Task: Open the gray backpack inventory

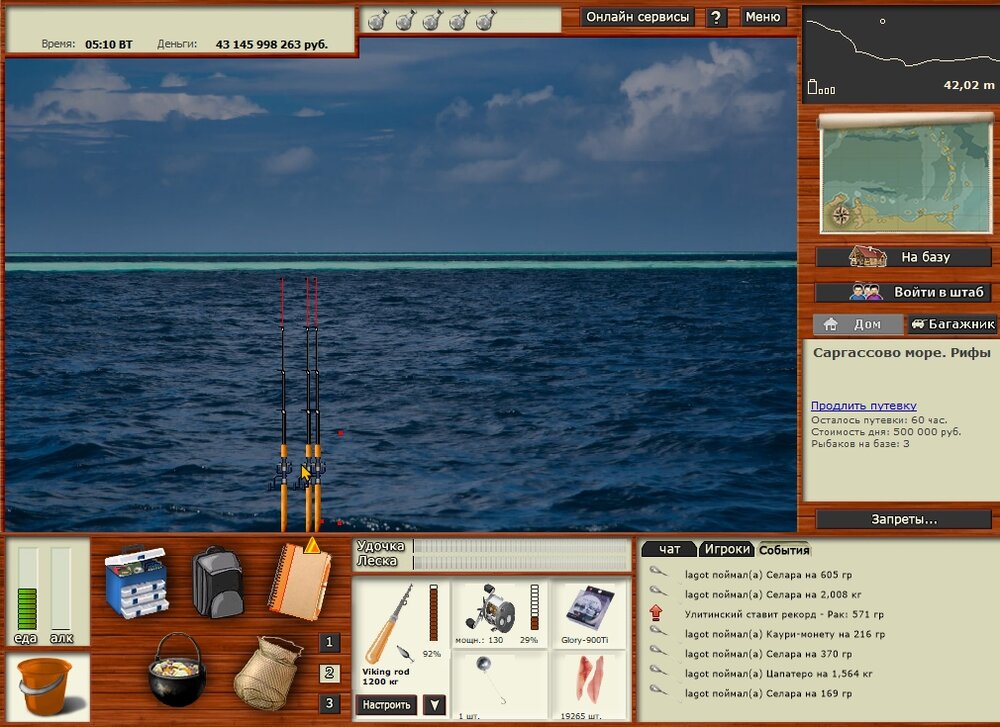Action: pos(217,581)
